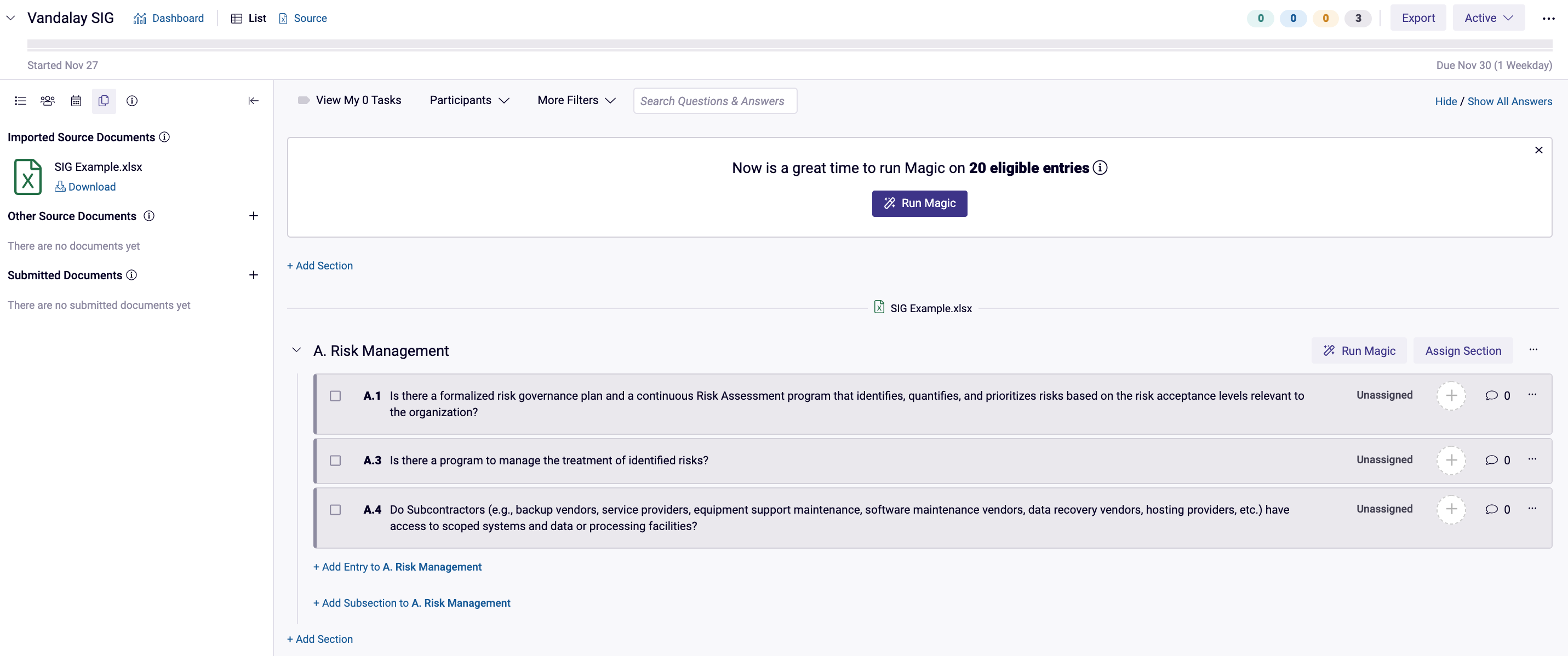The image size is (1568, 656).
Task: Open the Participants filter dropdown
Action: [470, 100]
